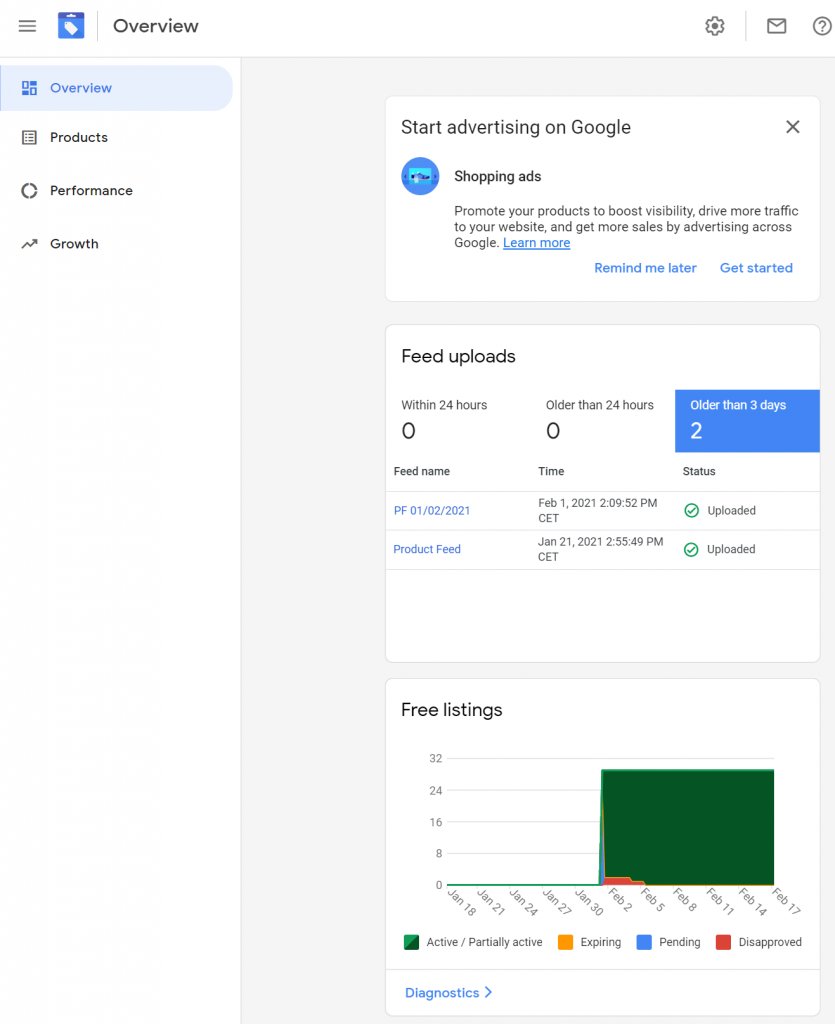Open the mail notifications icon
The image size is (835, 1024).
[x=776, y=26]
